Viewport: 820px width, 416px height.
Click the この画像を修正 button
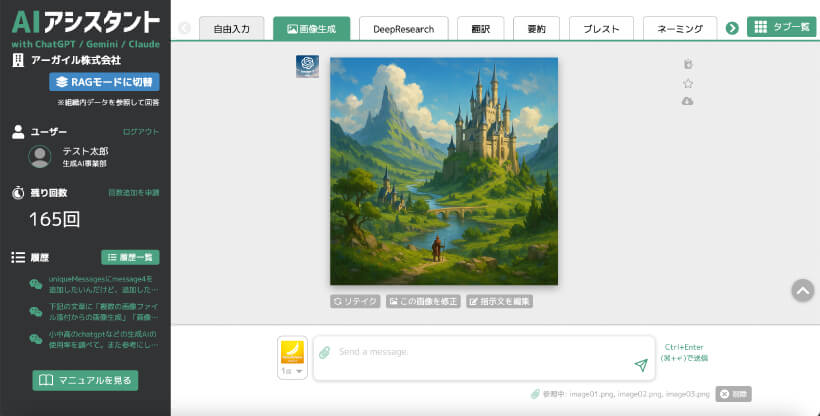(x=423, y=301)
